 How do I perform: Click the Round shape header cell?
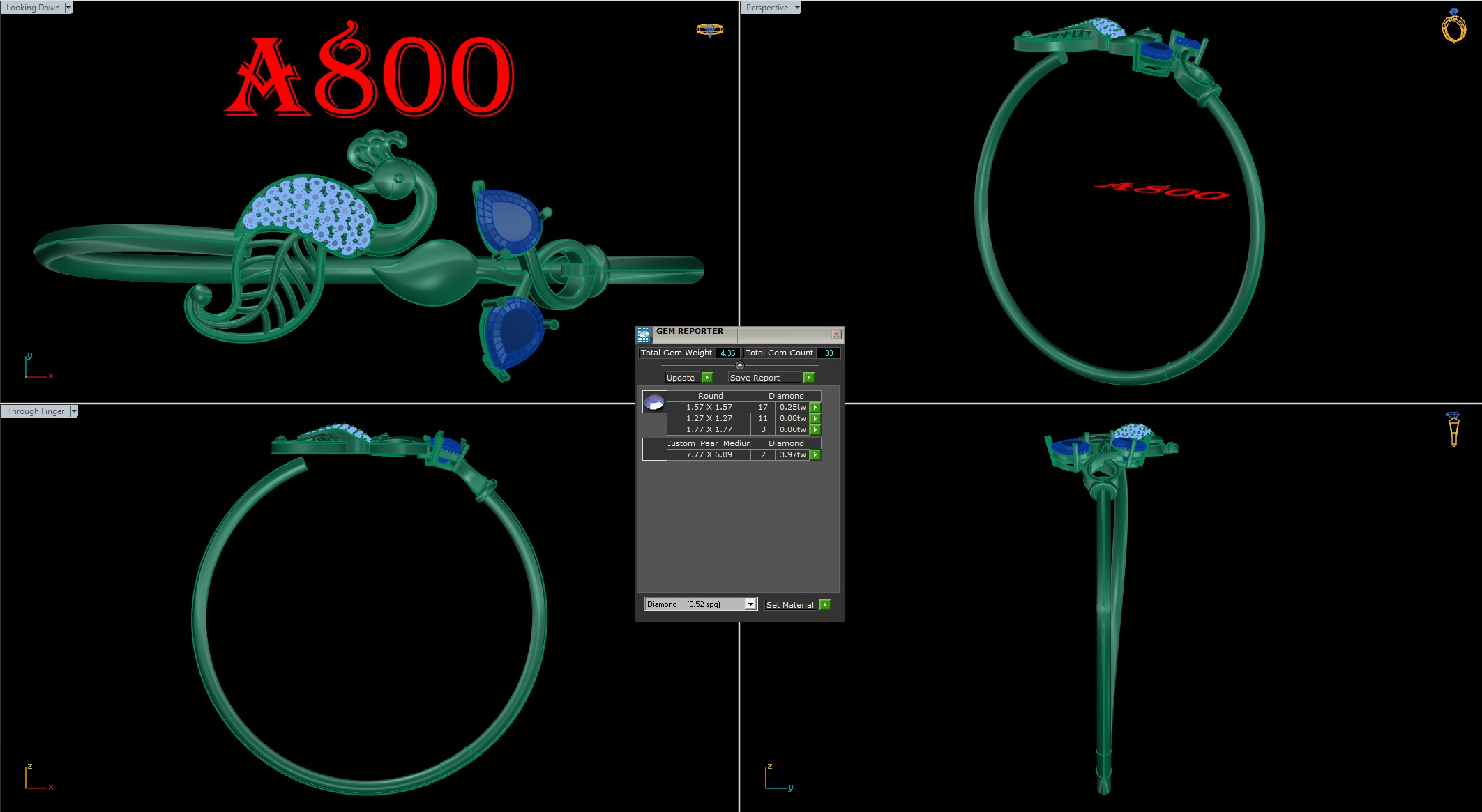(x=710, y=396)
